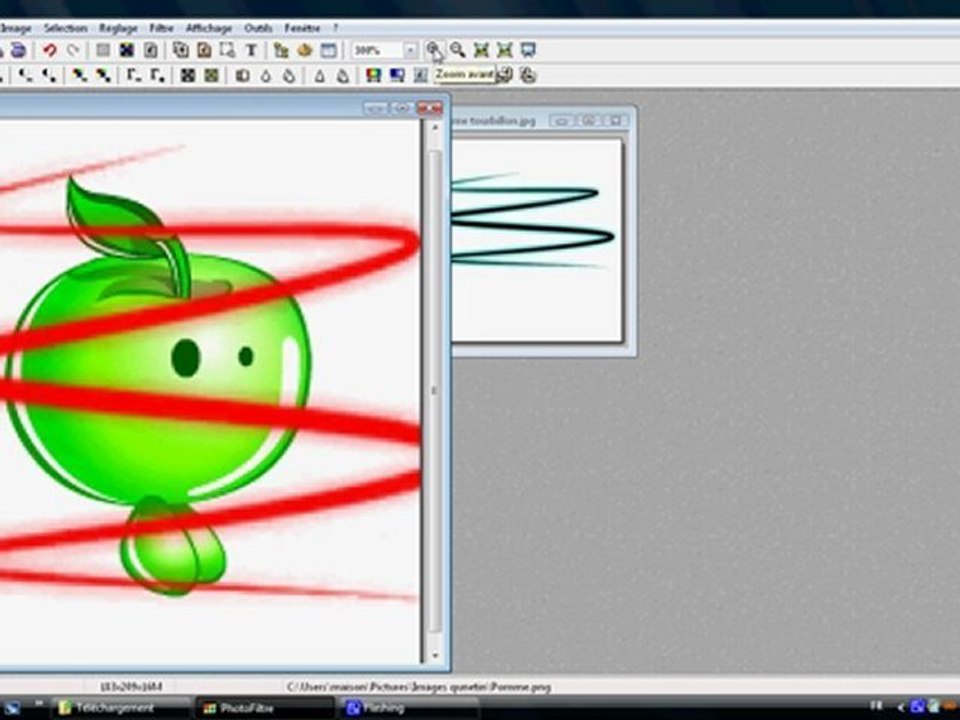This screenshot has width=960, height=720.
Task: Show image at actual size icon
Action: (481, 50)
